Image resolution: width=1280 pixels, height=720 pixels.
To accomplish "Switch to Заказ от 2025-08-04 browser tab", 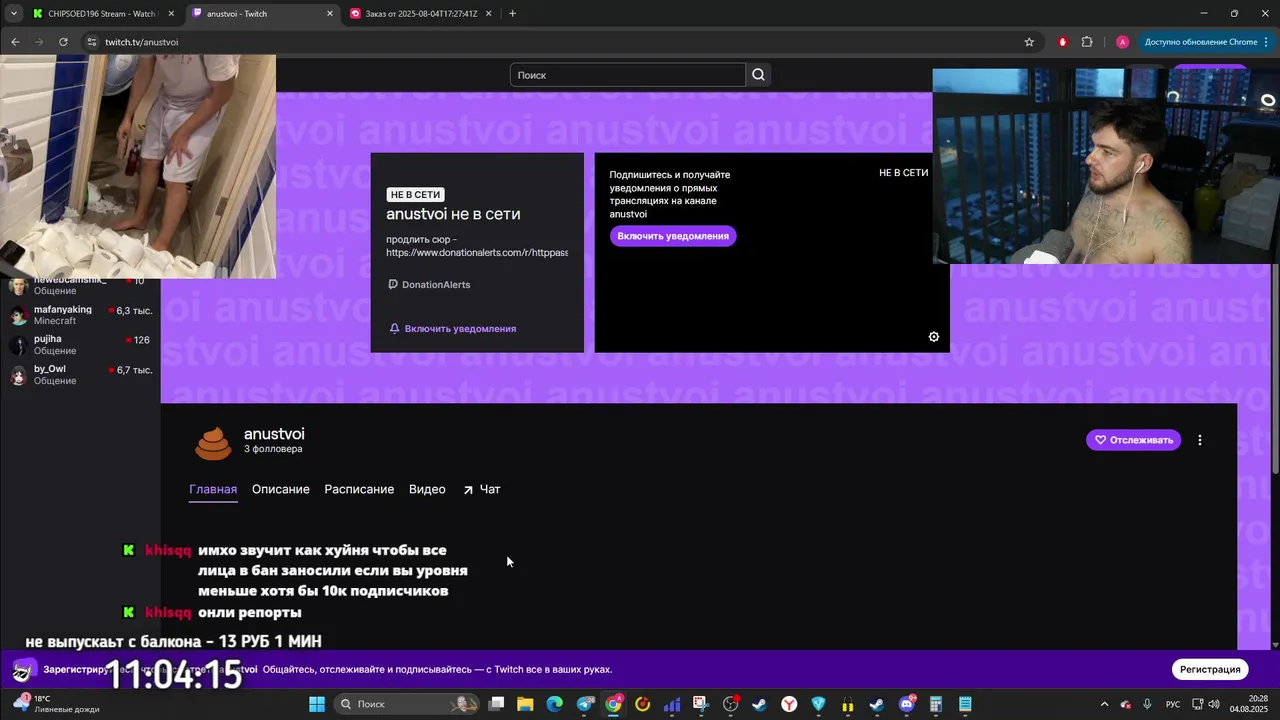I will point(420,14).
